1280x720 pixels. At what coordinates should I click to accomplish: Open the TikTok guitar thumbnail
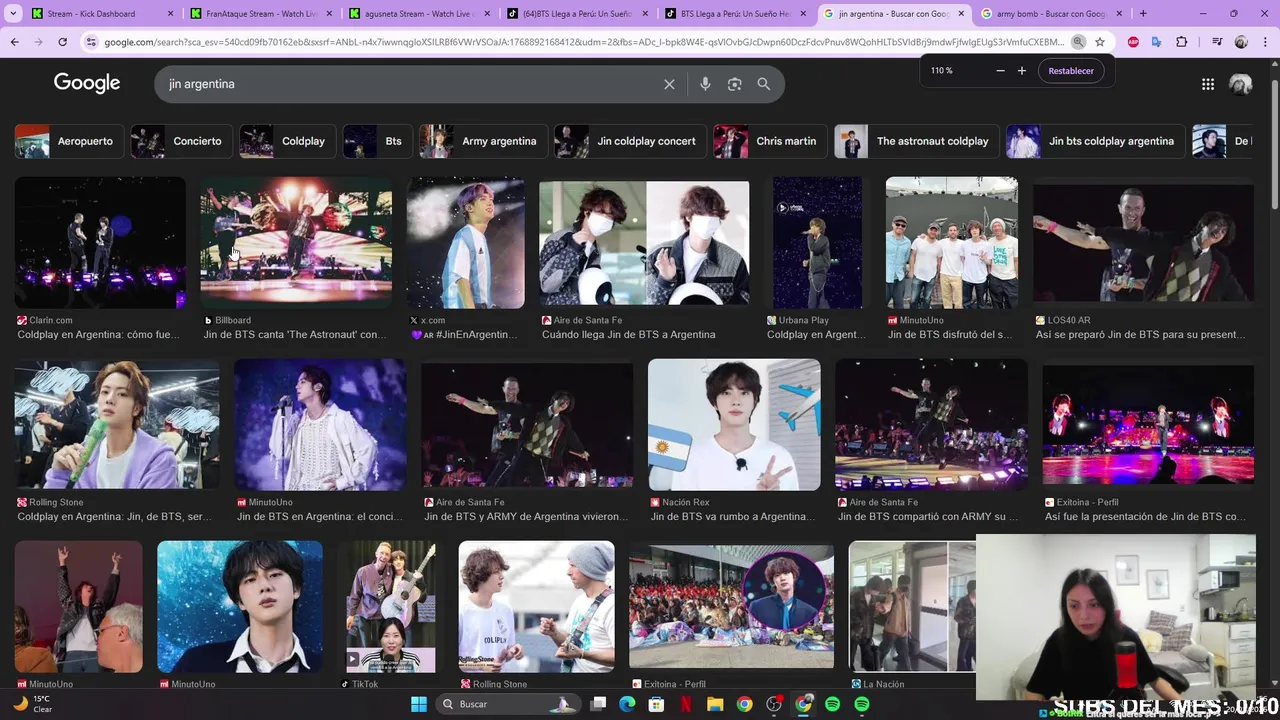click(x=390, y=606)
